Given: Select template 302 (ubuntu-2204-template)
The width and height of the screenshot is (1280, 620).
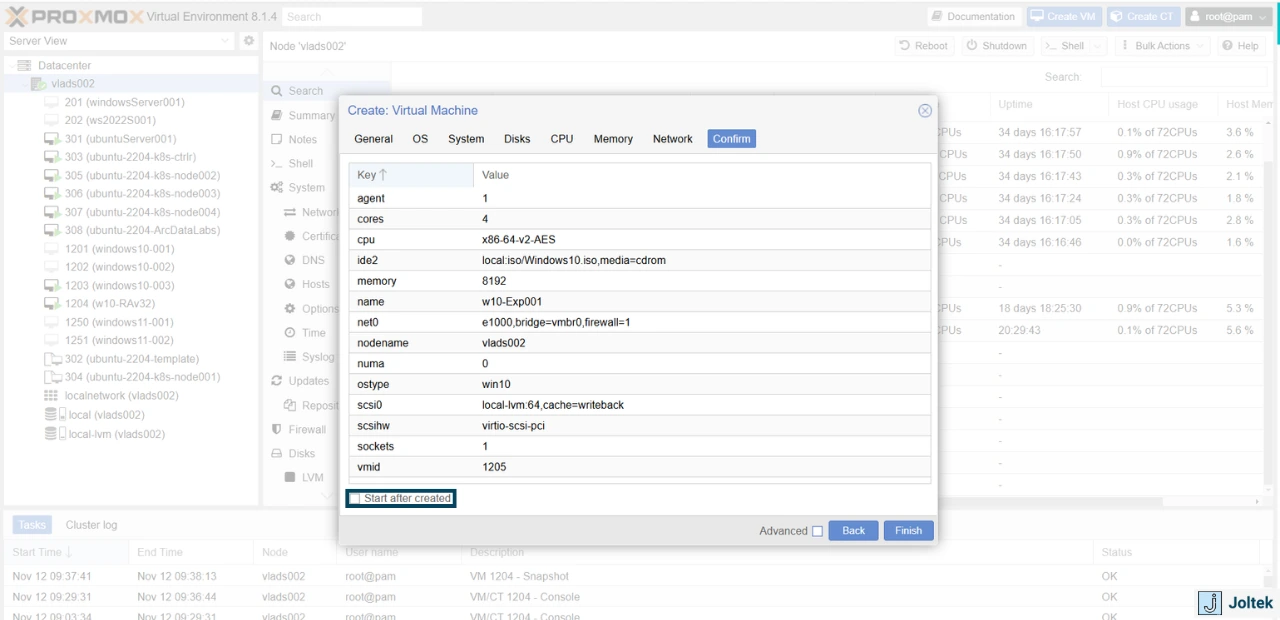Looking at the screenshot, I should (132, 358).
